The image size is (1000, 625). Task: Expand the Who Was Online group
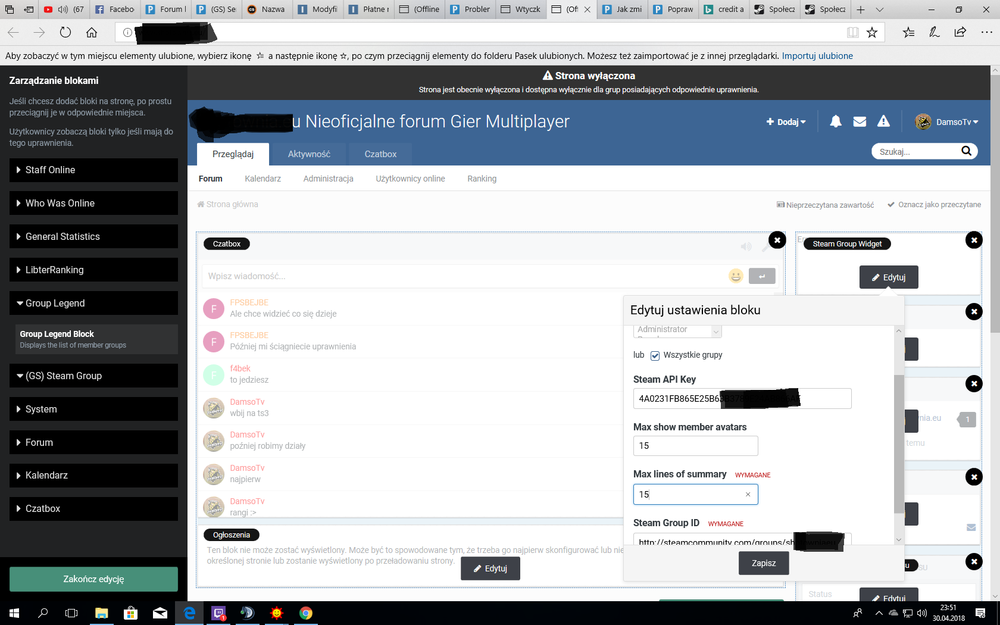[94, 203]
